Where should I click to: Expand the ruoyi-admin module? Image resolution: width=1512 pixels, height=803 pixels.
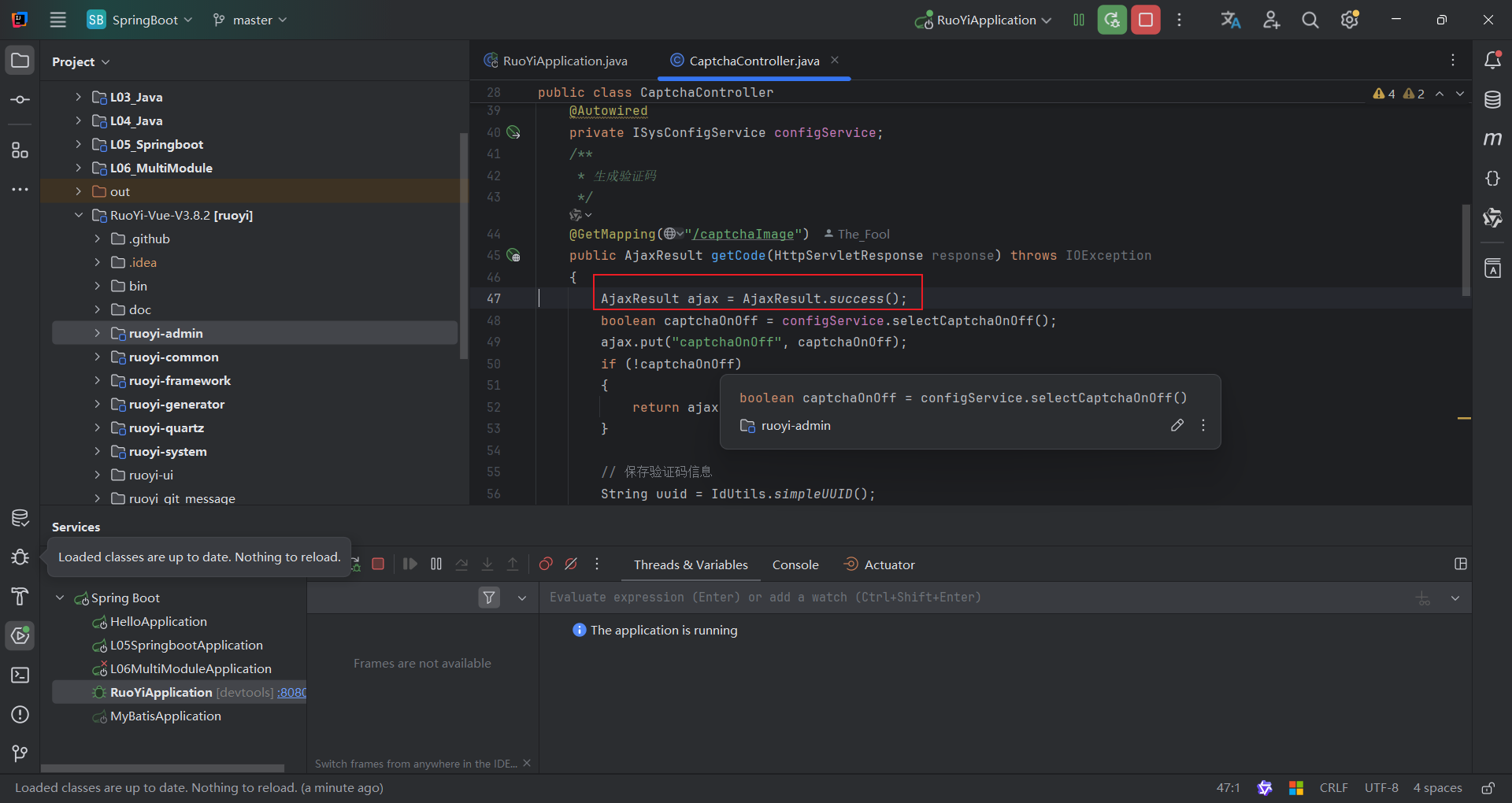tap(97, 333)
